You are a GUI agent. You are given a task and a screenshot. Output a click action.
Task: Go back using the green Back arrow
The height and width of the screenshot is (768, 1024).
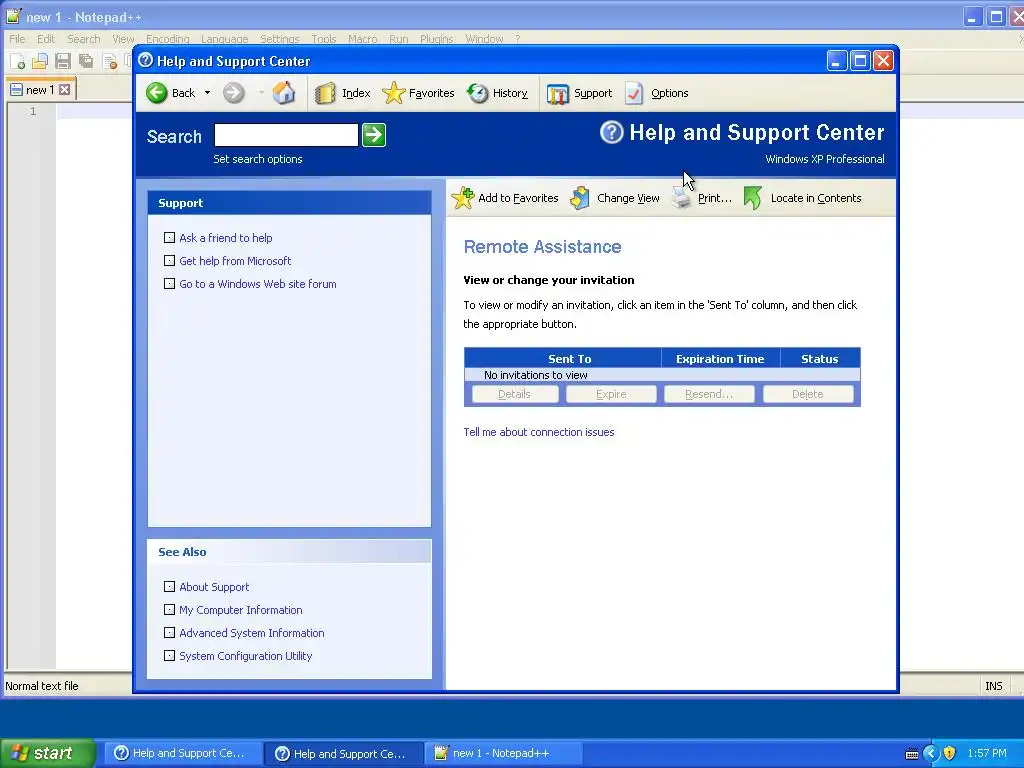coord(157,93)
